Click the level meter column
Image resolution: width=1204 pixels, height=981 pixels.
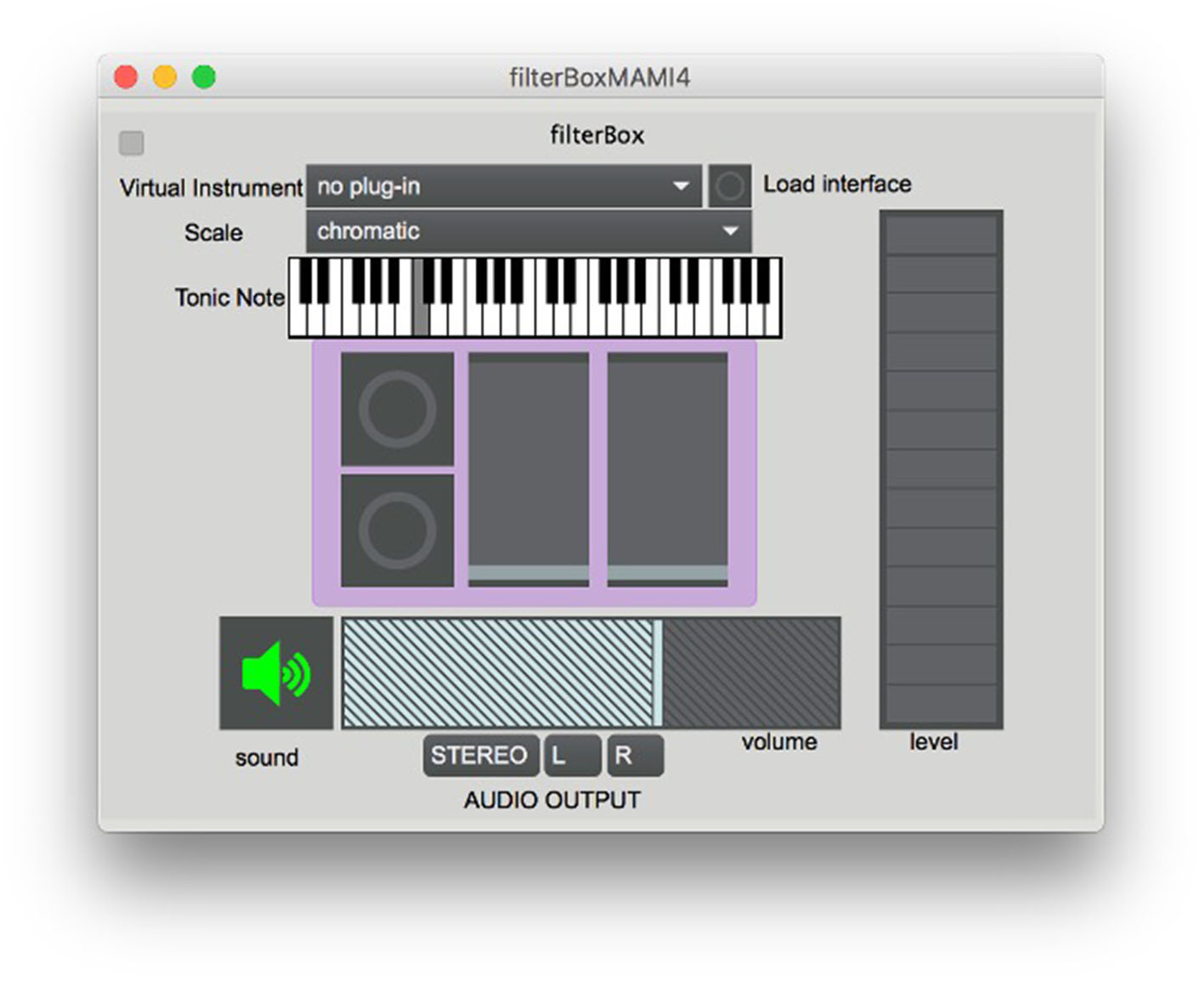[x=941, y=469]
